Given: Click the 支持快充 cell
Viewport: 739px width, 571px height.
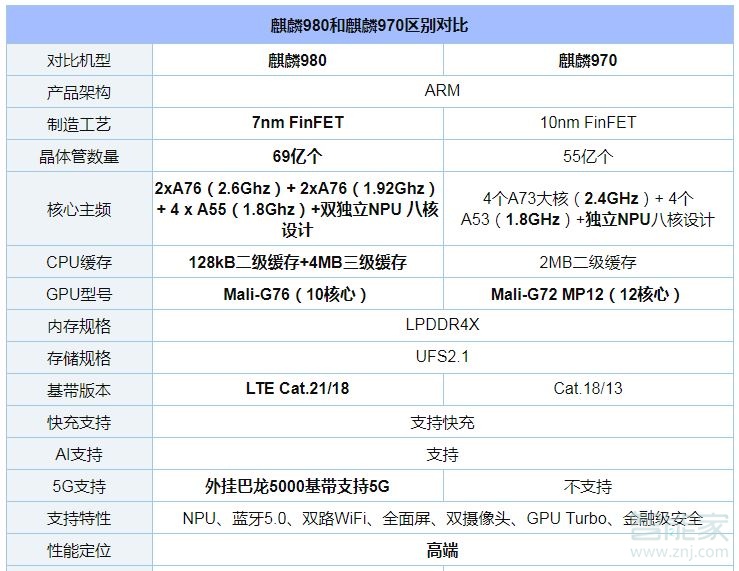Looking at the screenshot, I should coord(442,422).
